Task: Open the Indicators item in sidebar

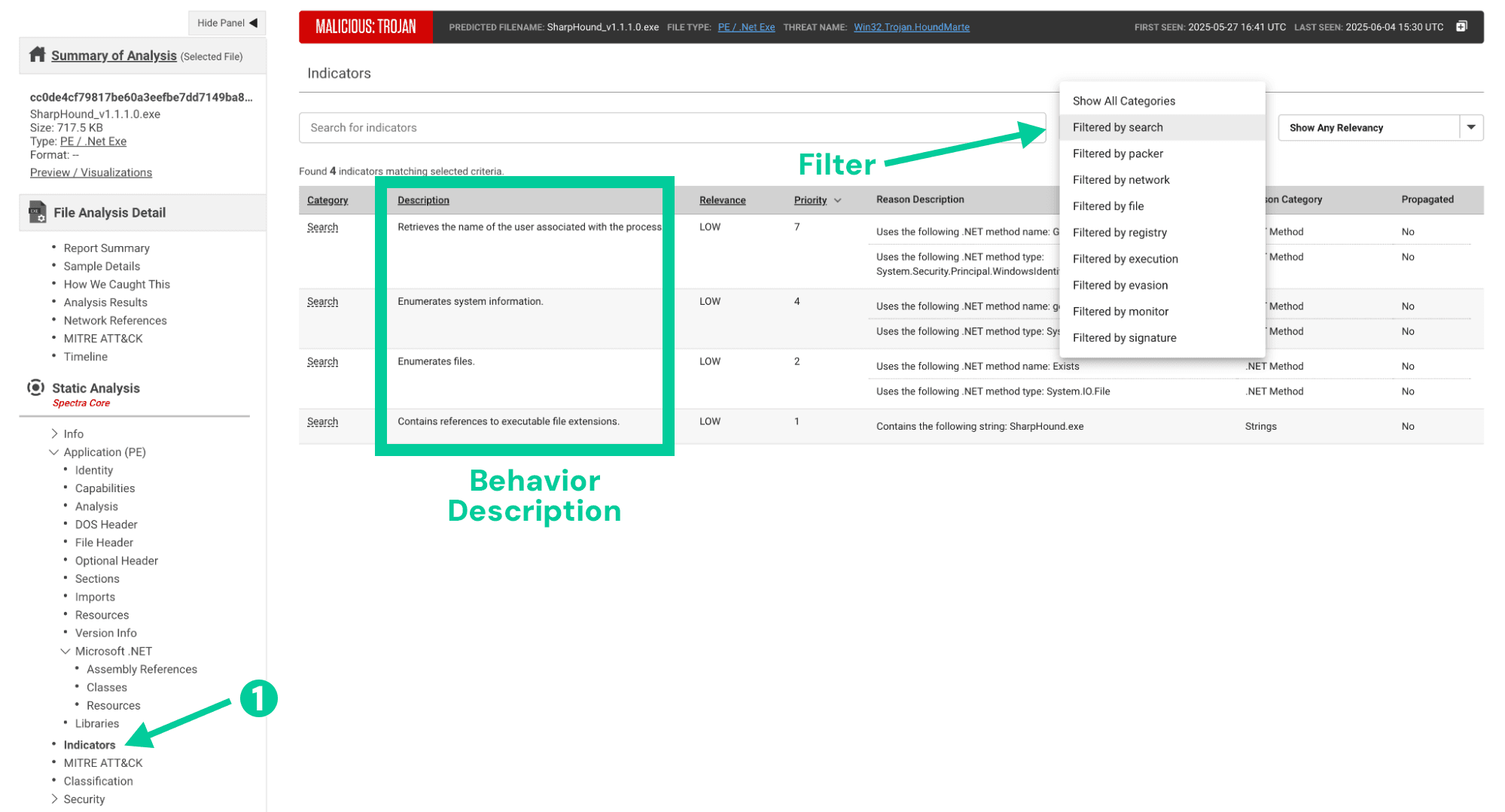Action: pos(90,744)
